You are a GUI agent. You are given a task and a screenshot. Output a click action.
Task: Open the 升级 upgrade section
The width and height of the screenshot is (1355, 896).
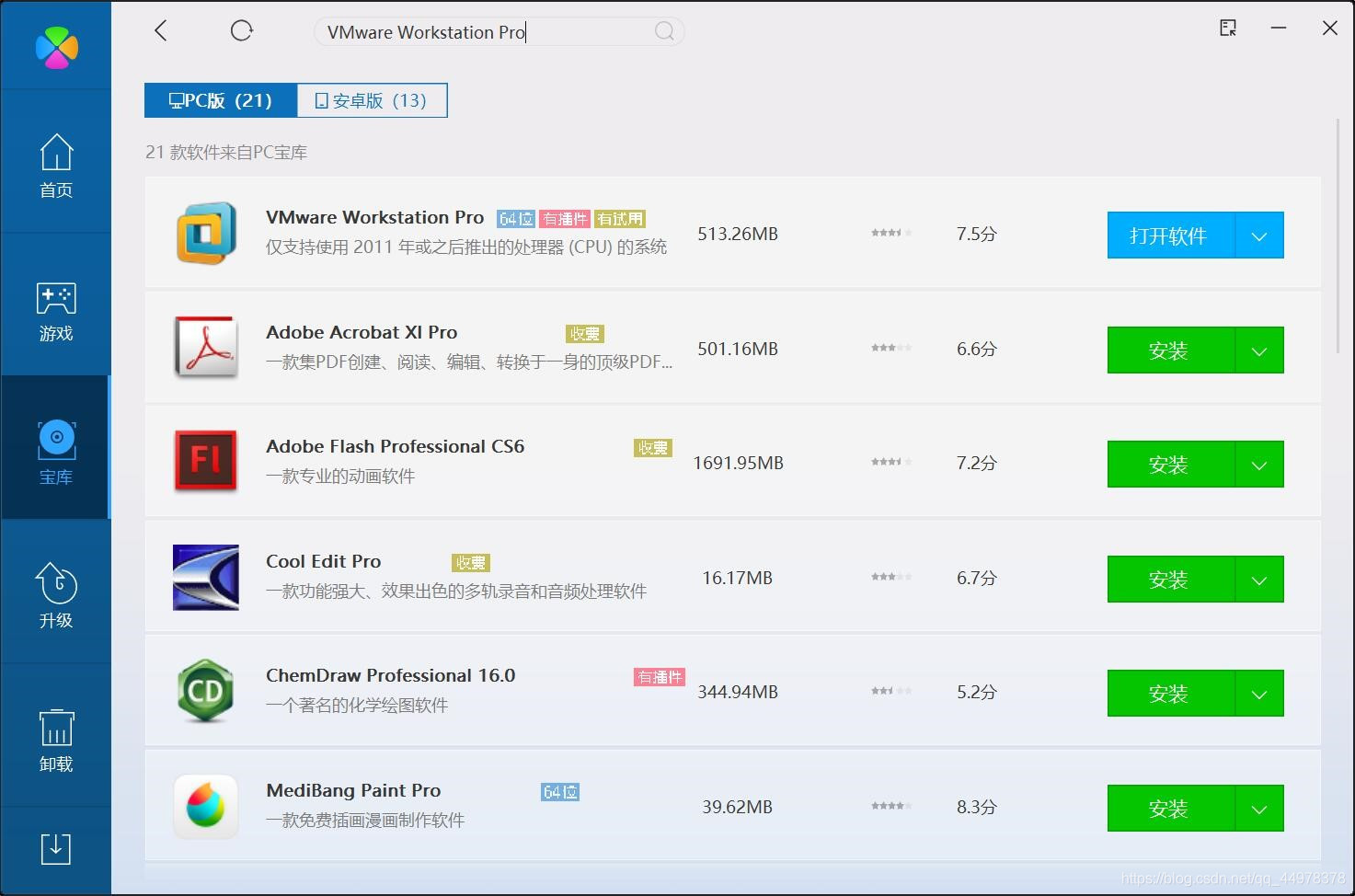coord(56,595)
